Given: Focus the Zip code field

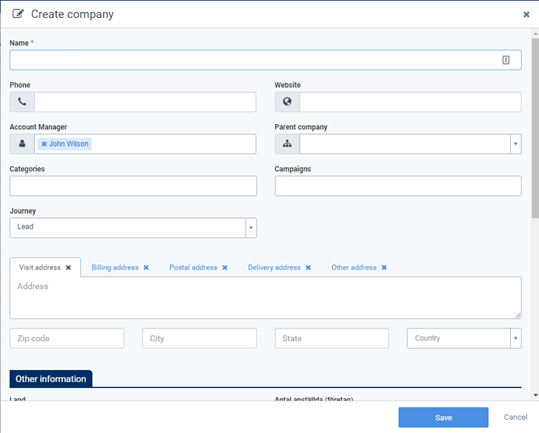Looking at the screenshot, I should coord(67,338).
